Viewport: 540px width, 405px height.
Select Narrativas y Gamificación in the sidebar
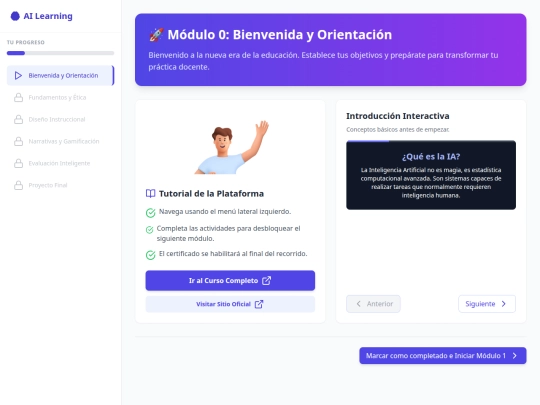coord(60,142)
